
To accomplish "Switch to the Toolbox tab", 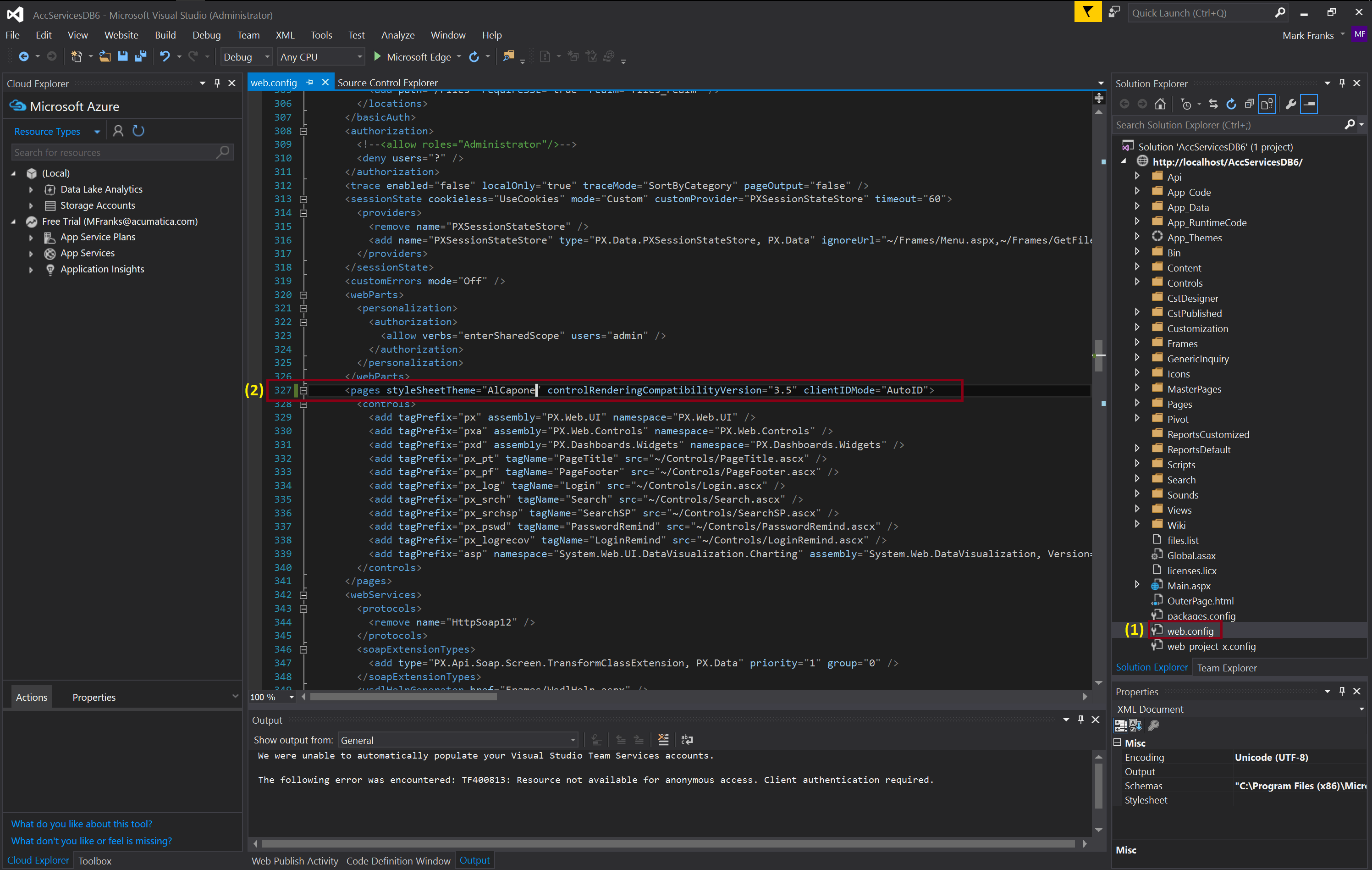I will 94,861.
